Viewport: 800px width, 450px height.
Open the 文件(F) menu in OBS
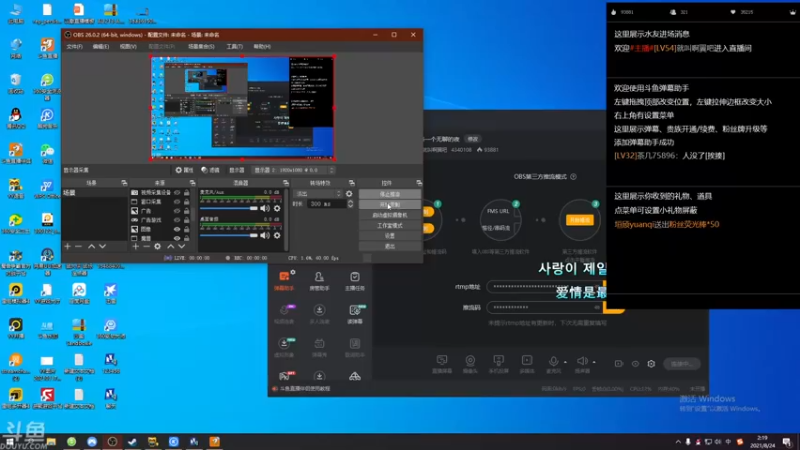pos(74,46)
